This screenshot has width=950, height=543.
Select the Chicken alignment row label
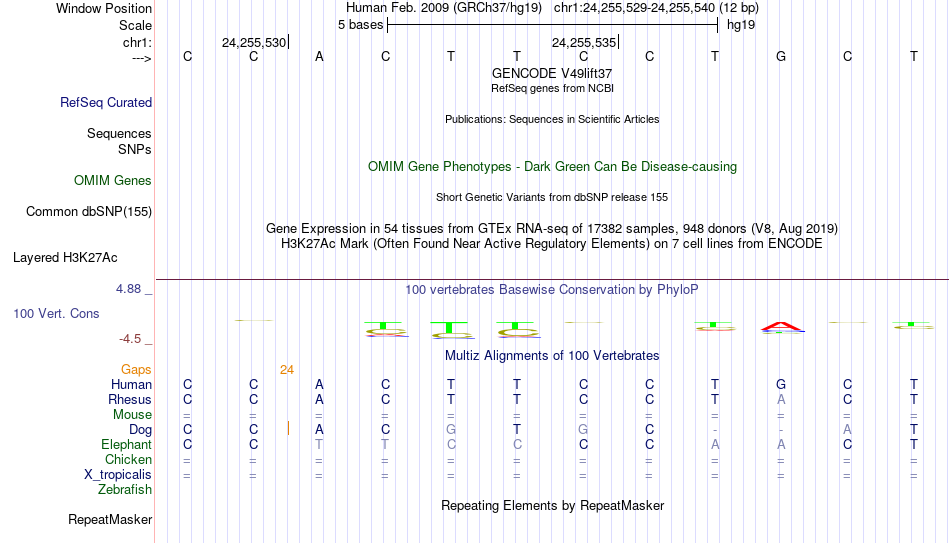(128, 459)
